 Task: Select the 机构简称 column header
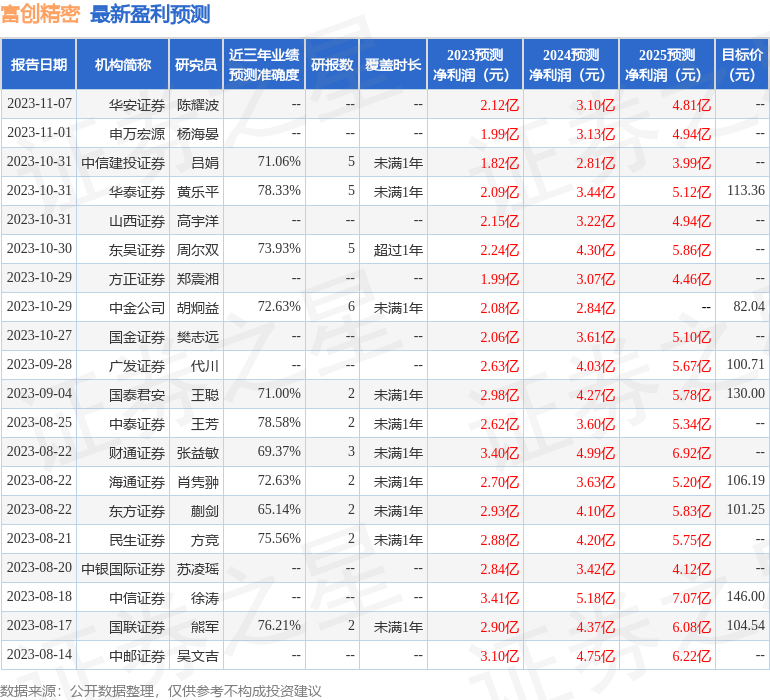(123, 64)
